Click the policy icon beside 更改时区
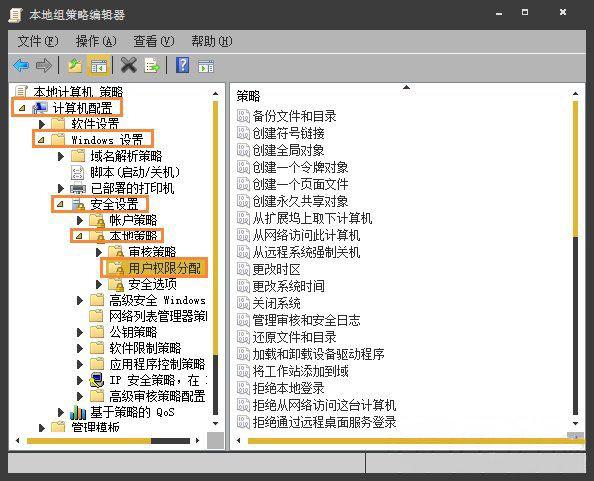 pyautogui.click(x=243, y=269)
